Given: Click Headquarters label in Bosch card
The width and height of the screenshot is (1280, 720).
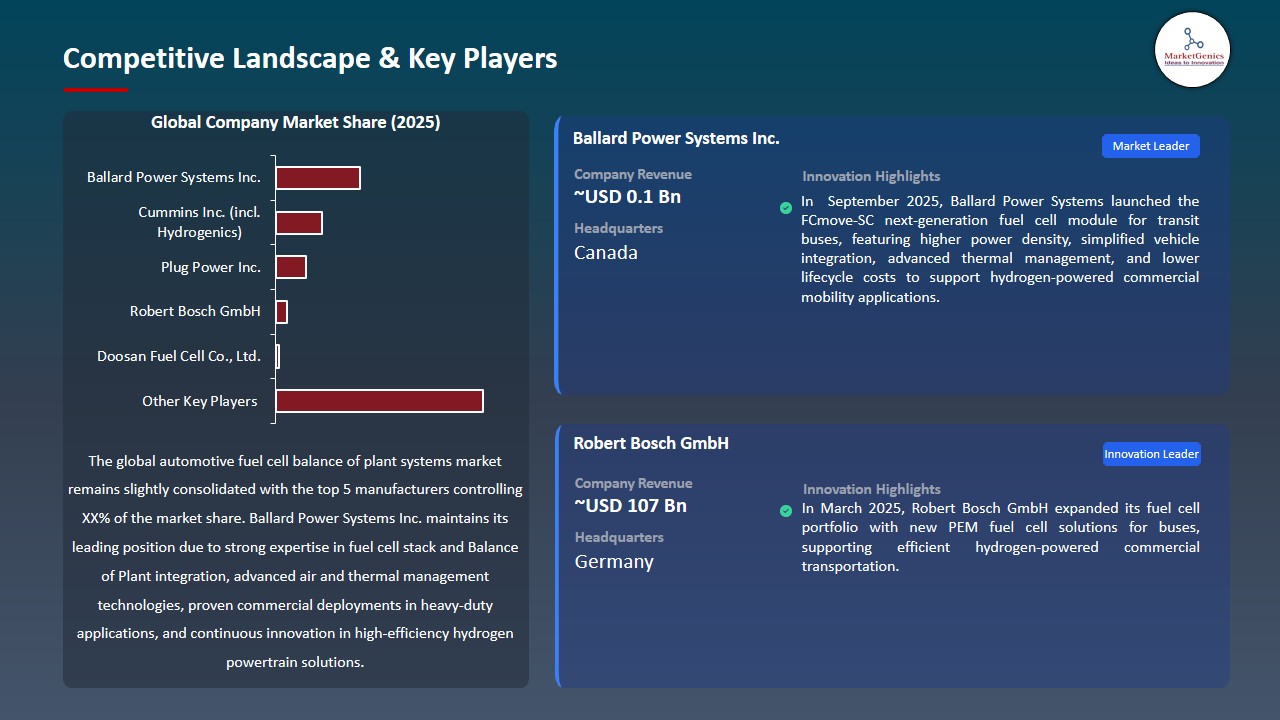Looking at the screenshot, I should pyautogui.click(x=618, y=537).
